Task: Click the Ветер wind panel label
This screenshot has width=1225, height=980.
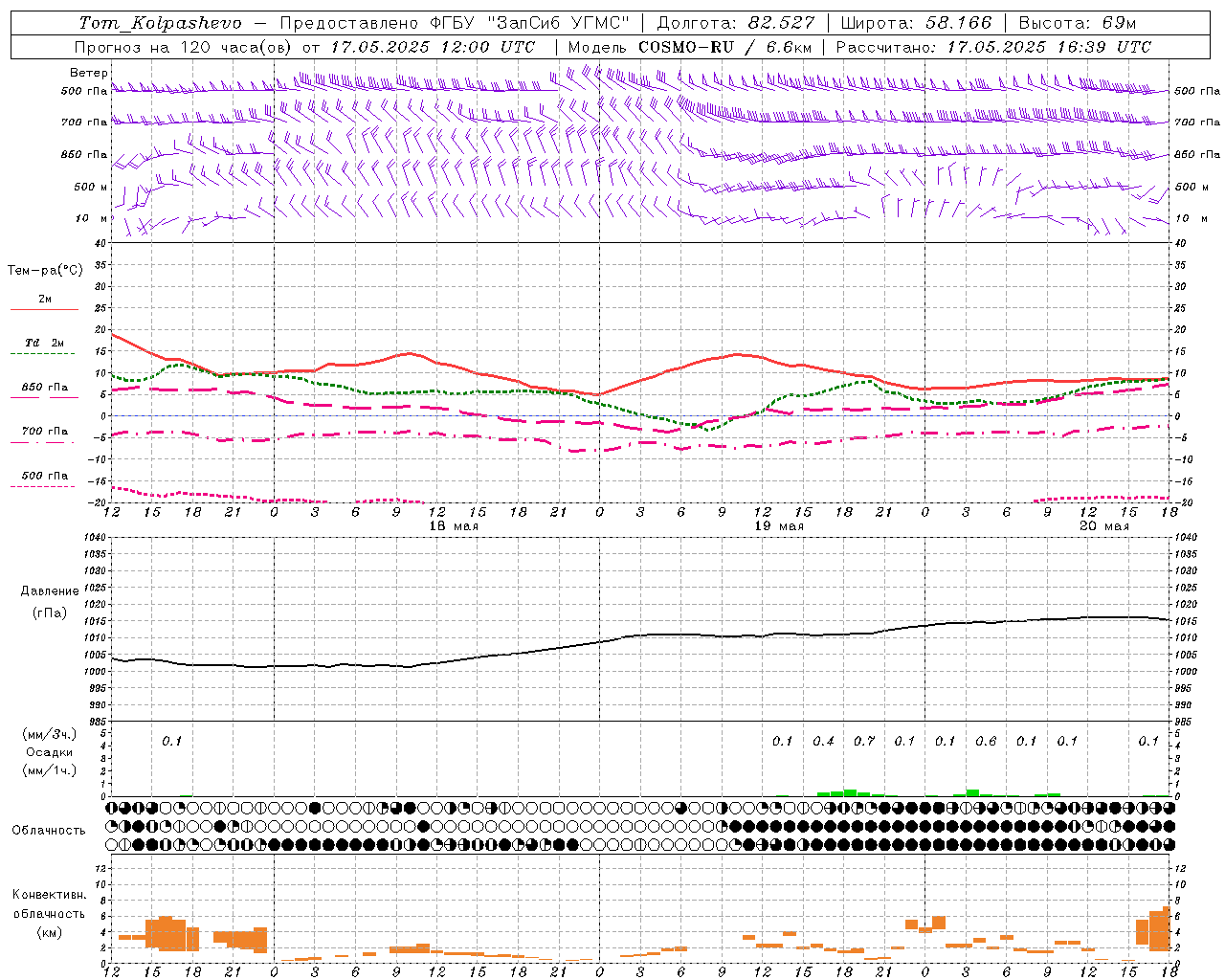Action: [89, 73]
